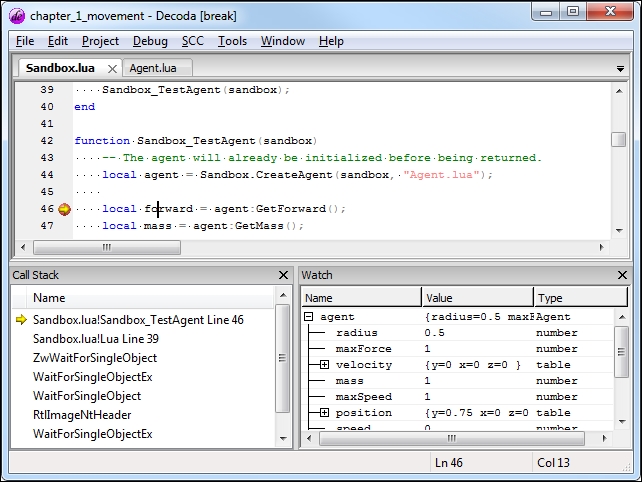This screenshot has width=642, height=482.
Task: Select the RtlImageNtHeader stack frame
Action: [82, 415]
